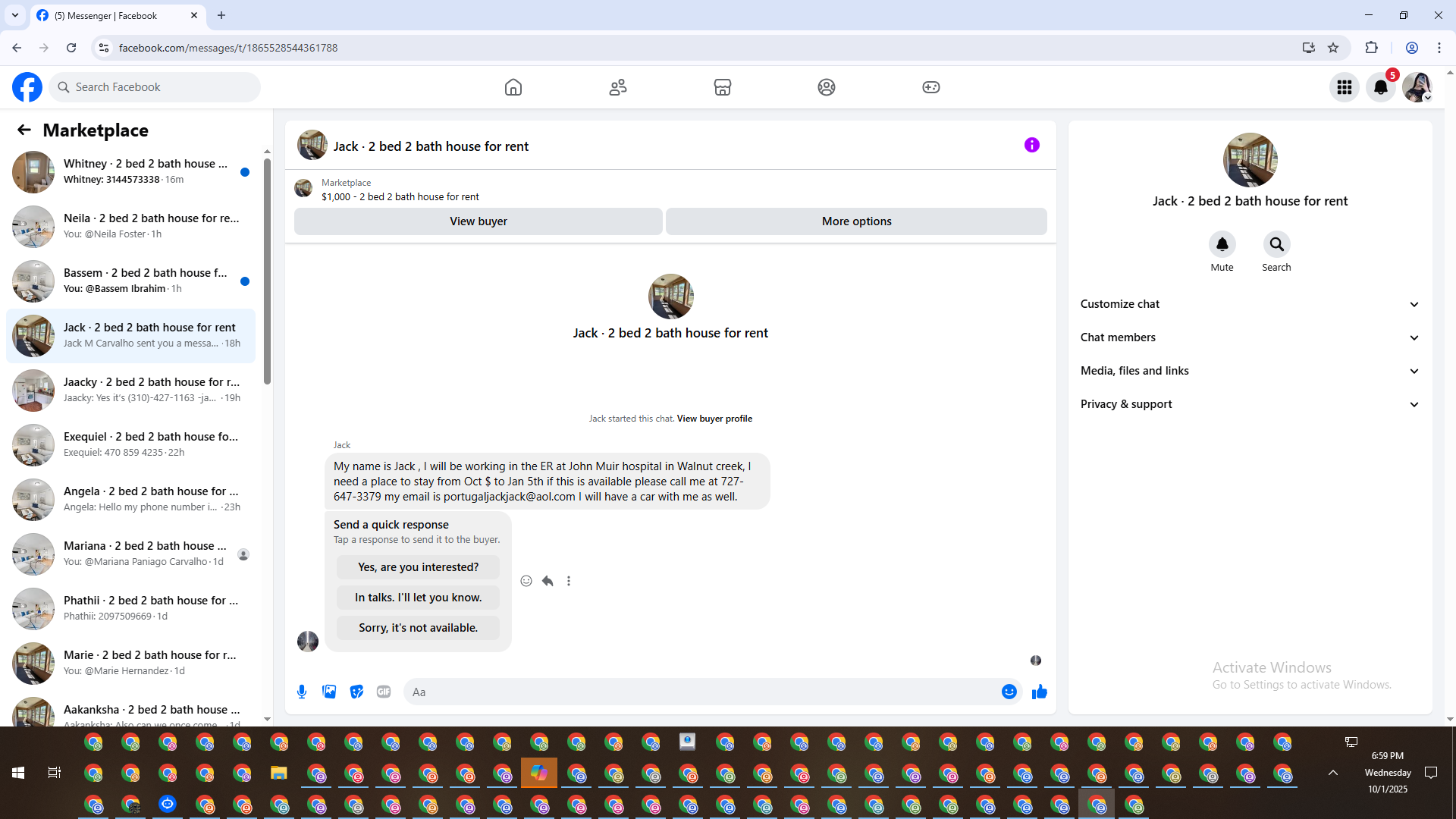The width and height of the screenshot is (1456, 819).
Task: Open the Neila 2 bed 2 bath conversation
Action: click(131, 227)
